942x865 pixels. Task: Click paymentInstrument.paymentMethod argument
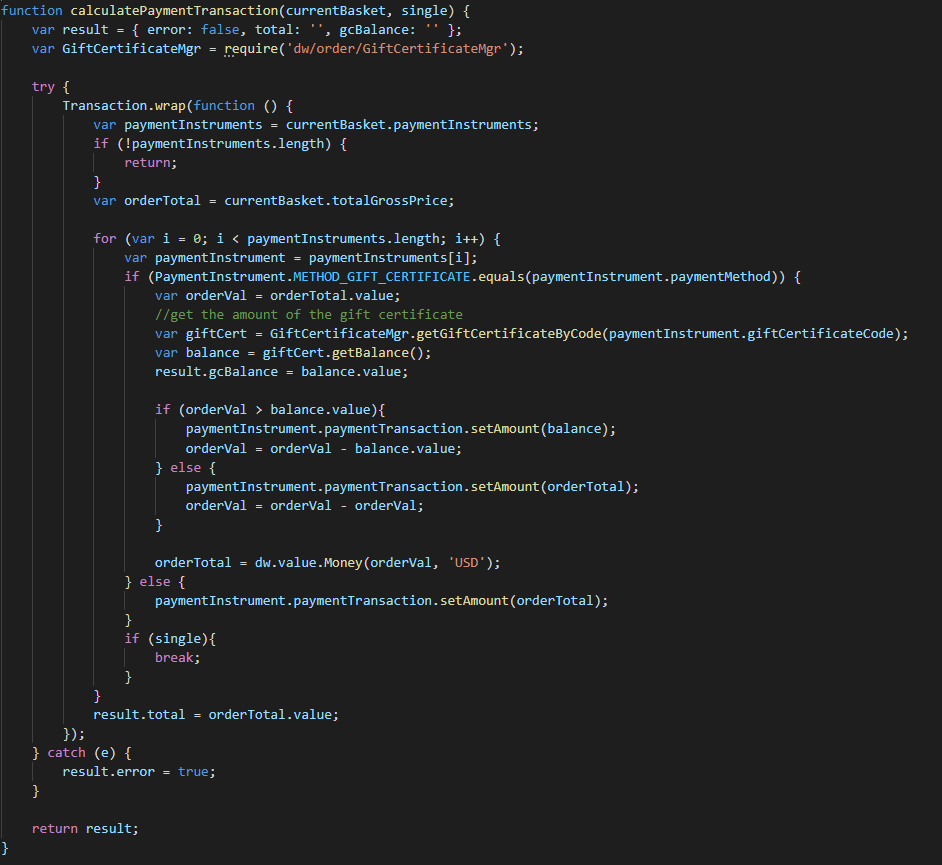click(651, 277)
